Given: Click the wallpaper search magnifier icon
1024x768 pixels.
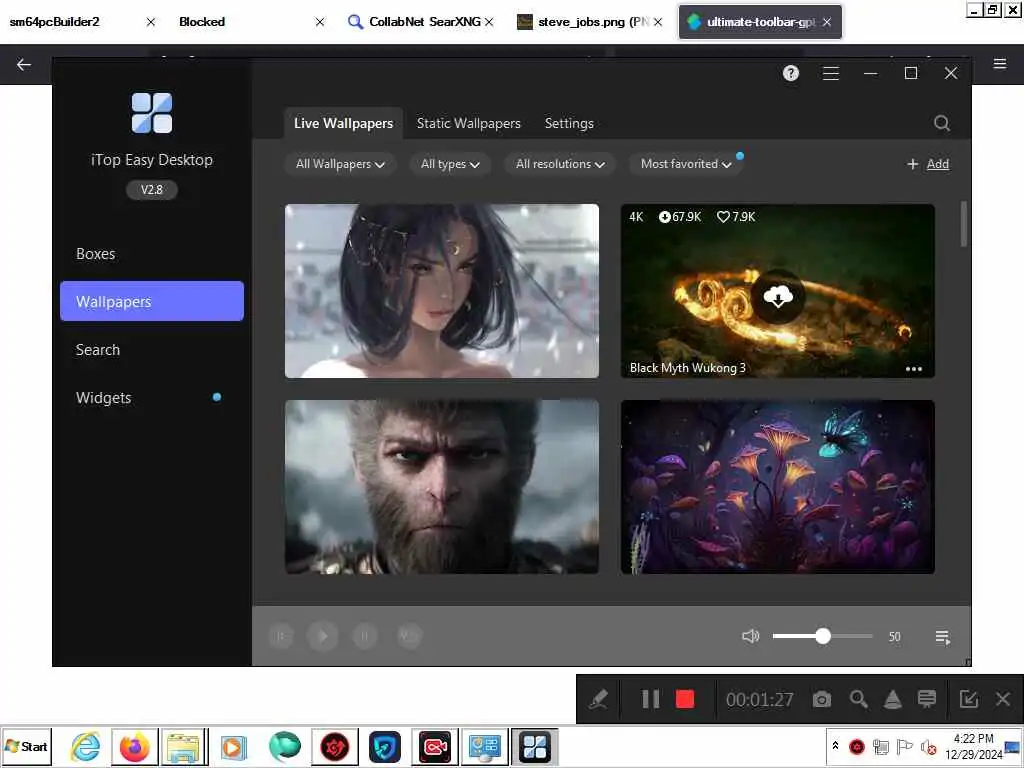Looking at the screenshot, I should (941, 123).
